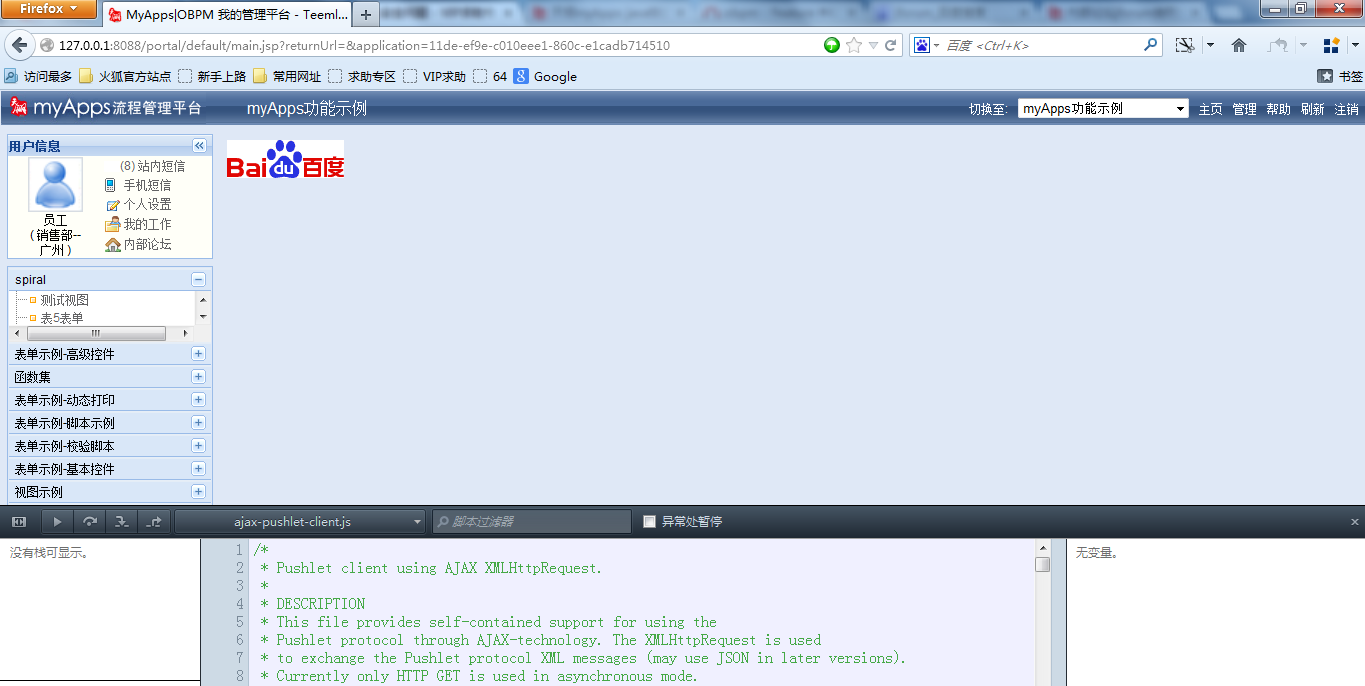Expand 表单示例-高级控件 section
The width and height of the screenshot is (1365, 686).
pos(198,354)
